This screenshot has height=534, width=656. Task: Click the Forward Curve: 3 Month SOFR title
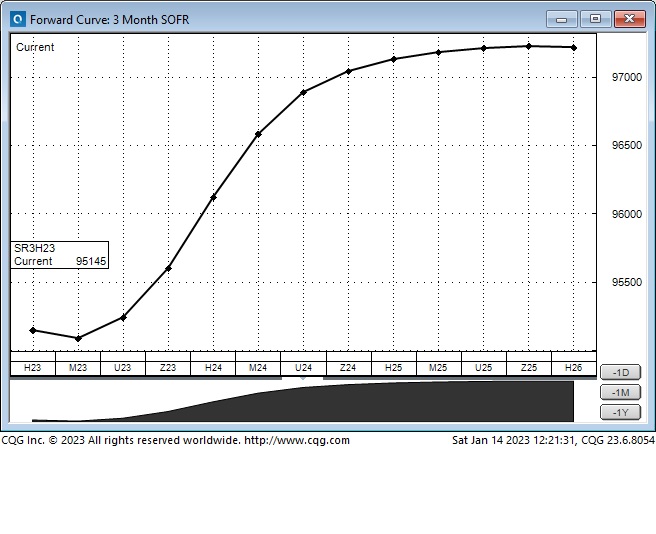[x=110, y=20]
